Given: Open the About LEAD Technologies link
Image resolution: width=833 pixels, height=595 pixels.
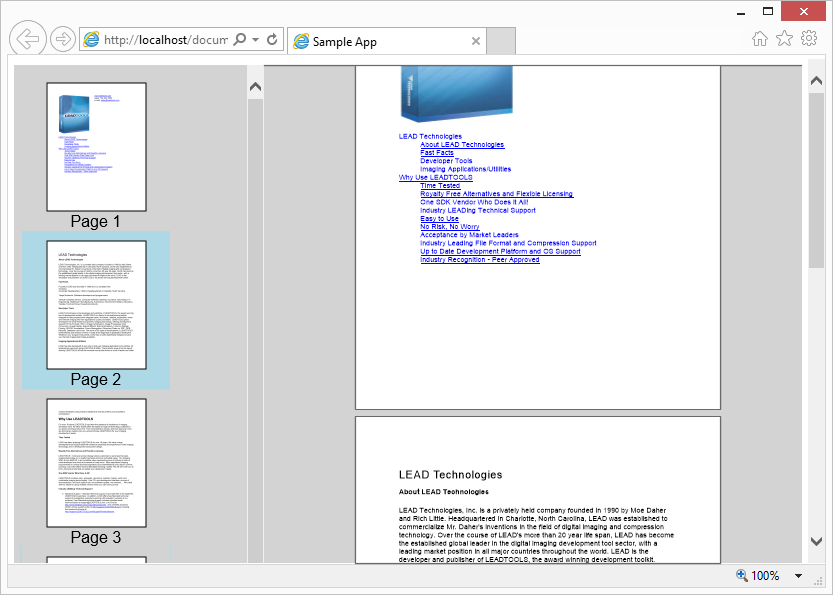Looking at the screenshot, I should point(462,144).
